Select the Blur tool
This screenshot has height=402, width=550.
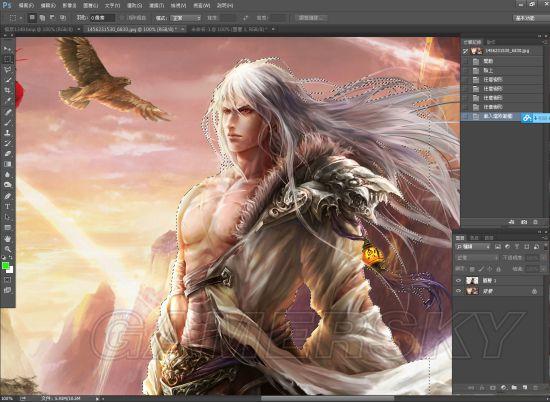click(7, 174)
